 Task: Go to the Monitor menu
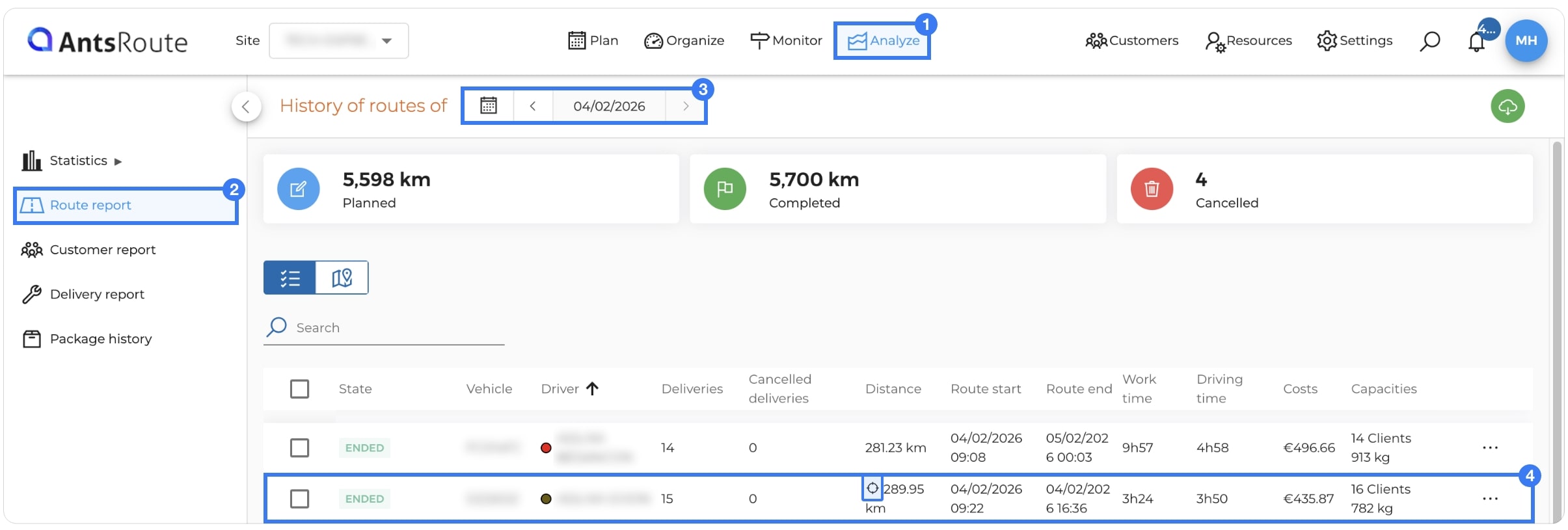point(786,40)
